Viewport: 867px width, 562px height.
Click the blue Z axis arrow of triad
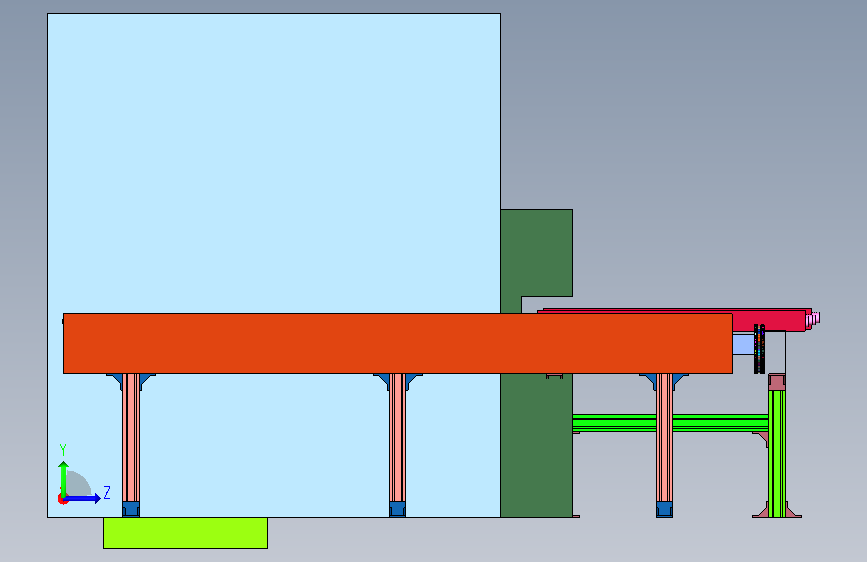pos(84,498)
